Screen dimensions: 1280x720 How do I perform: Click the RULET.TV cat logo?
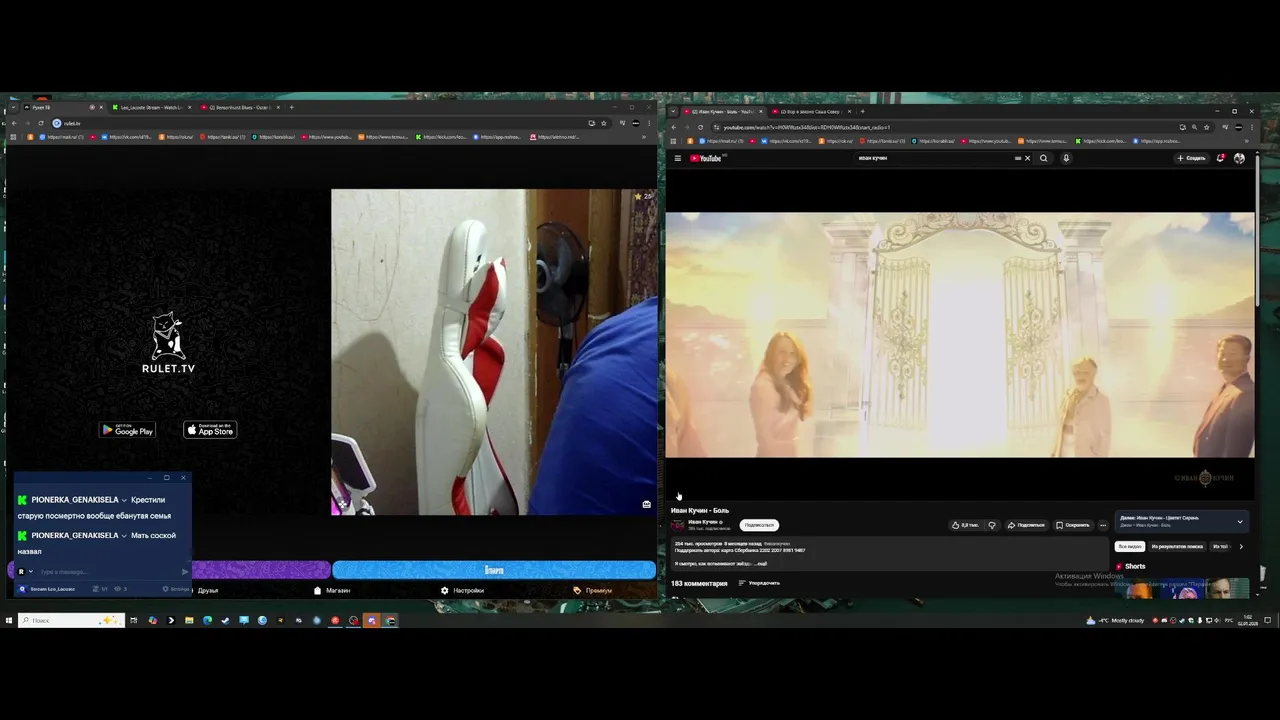tap(168, 342)
